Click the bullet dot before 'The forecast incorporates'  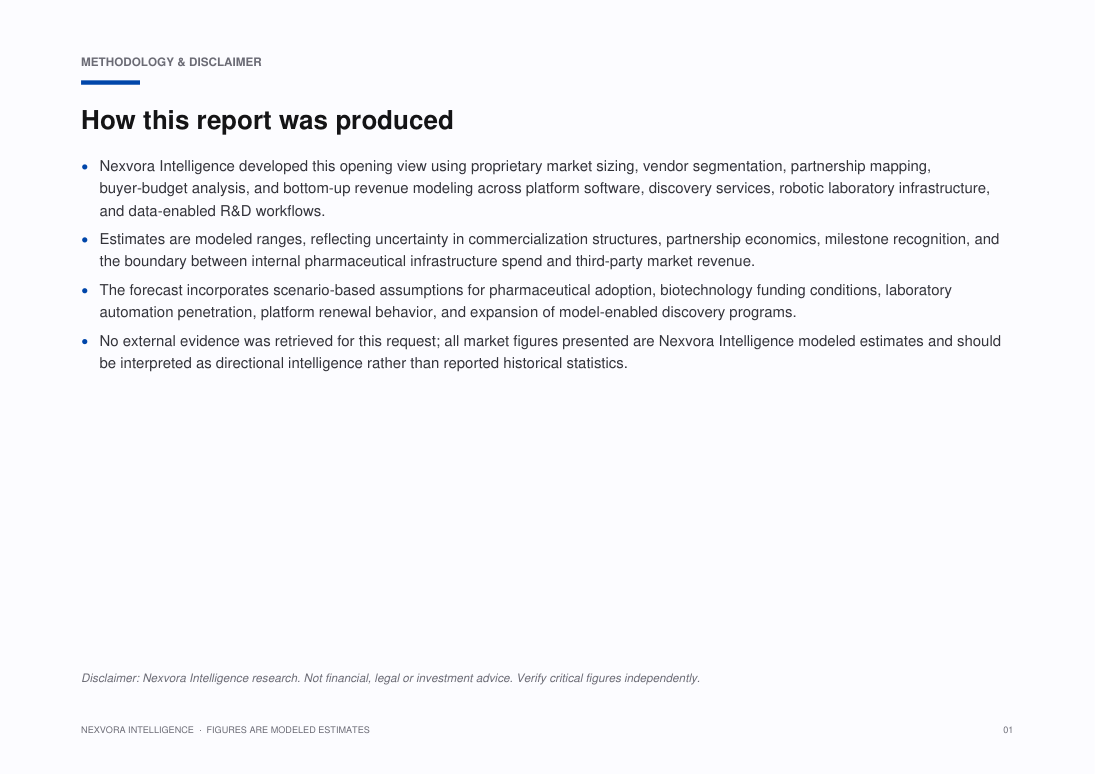coord(85,291)
